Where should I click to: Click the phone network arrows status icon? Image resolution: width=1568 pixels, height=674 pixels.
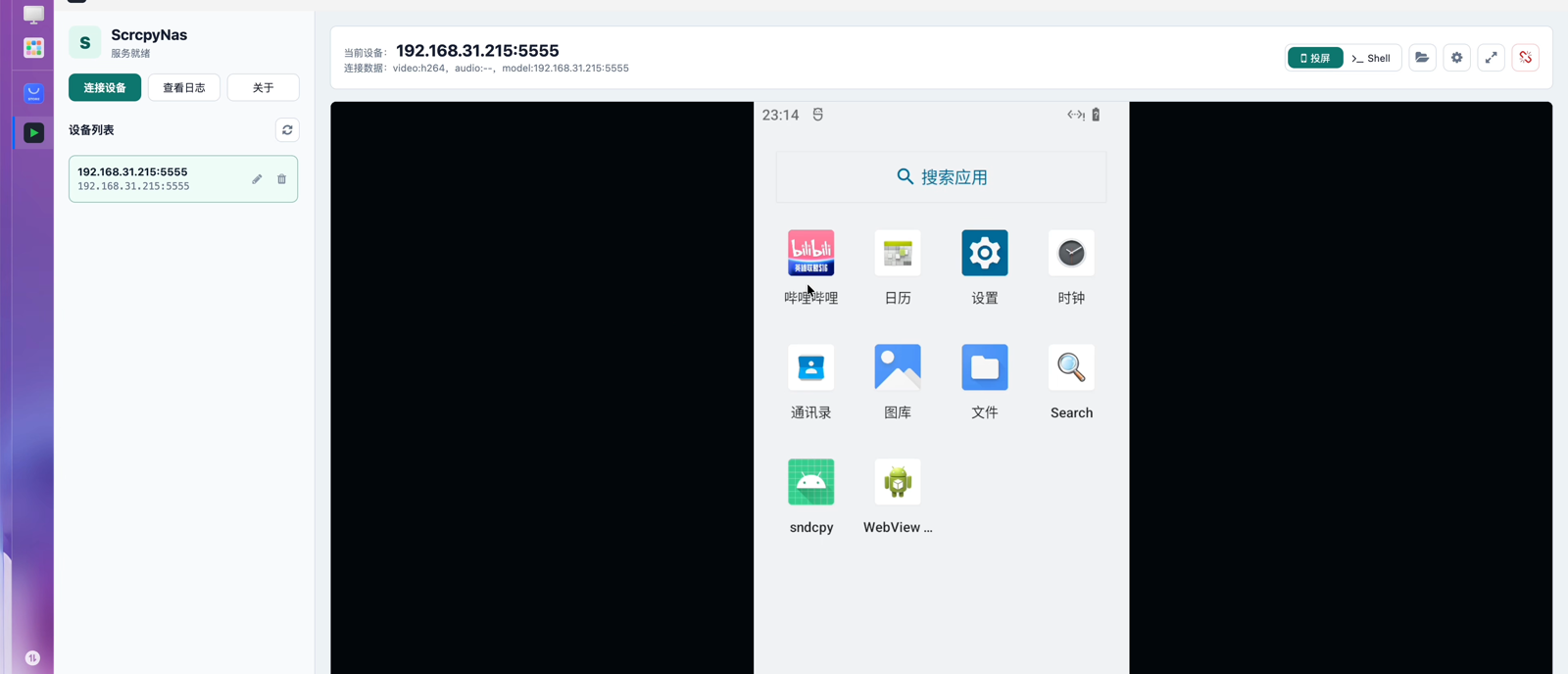pos(1076,115)
